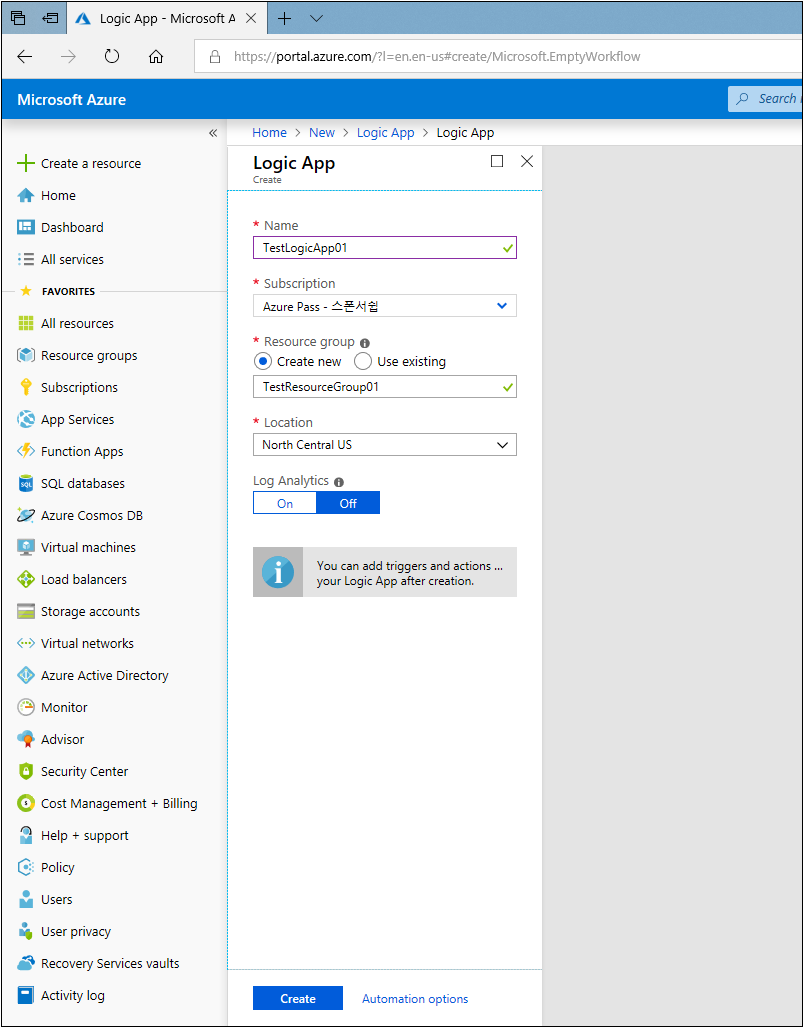Click the New breadcrumb link
This screenshot has width=804, height=1028.
322,132
